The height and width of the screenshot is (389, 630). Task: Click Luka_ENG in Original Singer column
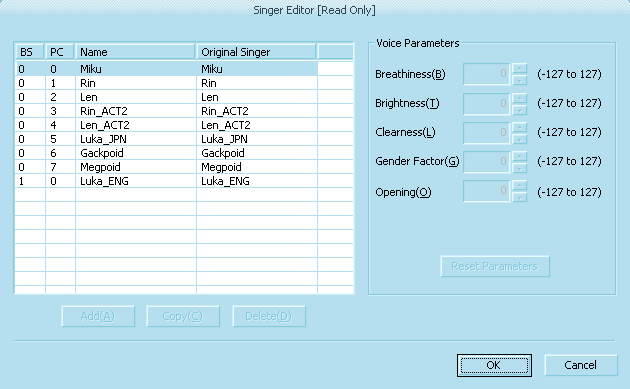click(225, 181)
